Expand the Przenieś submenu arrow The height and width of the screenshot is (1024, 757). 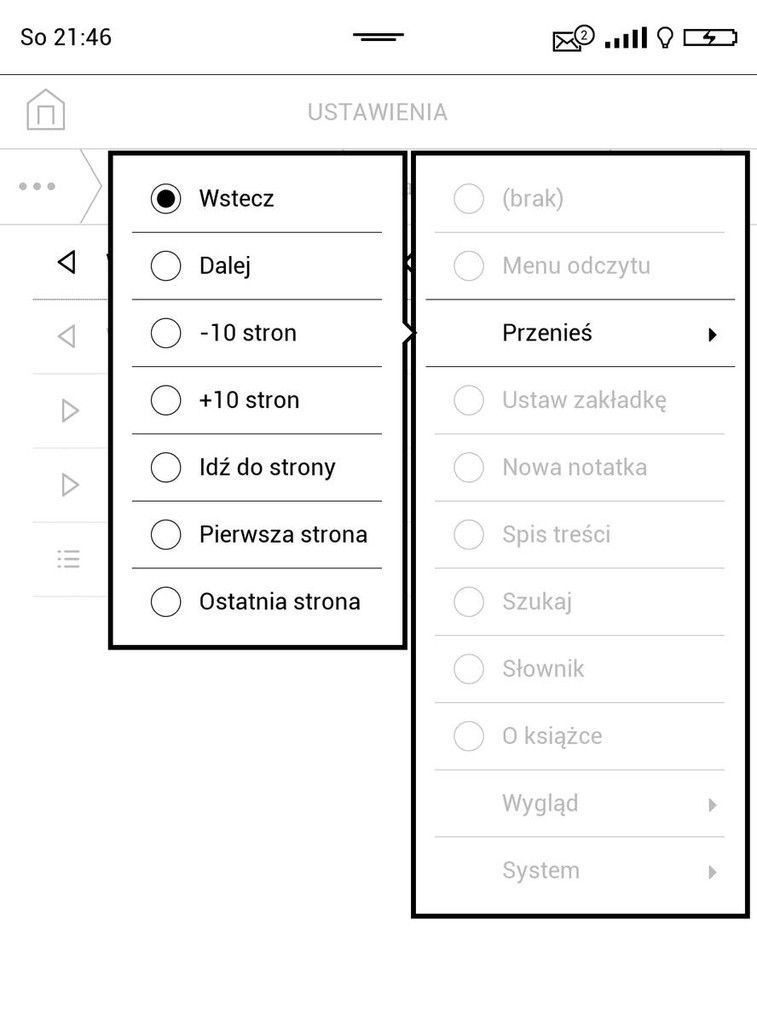(x=713, y=335)
